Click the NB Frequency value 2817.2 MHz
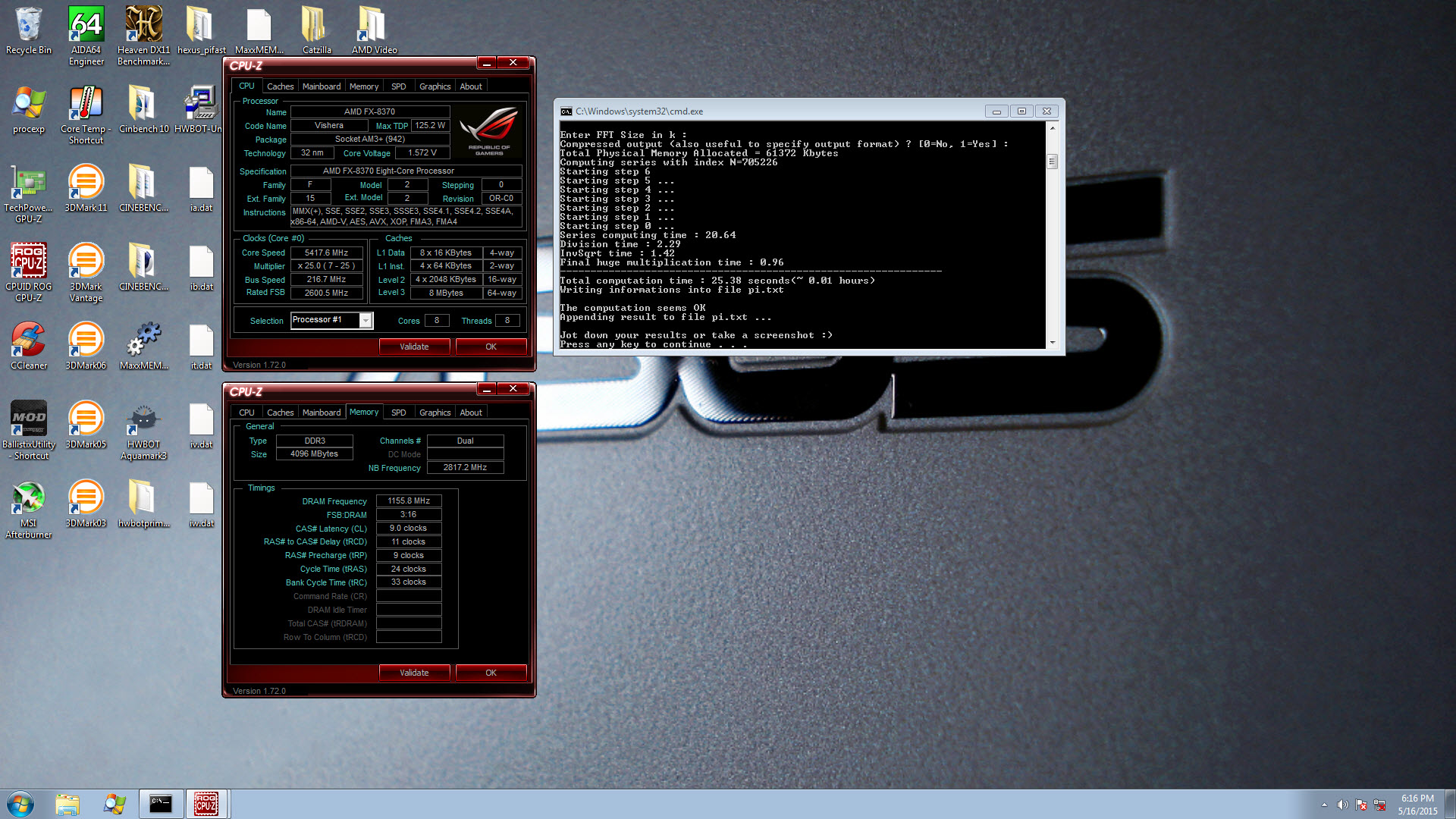The height and width of the screenshot is (819, 1456). 465,467
